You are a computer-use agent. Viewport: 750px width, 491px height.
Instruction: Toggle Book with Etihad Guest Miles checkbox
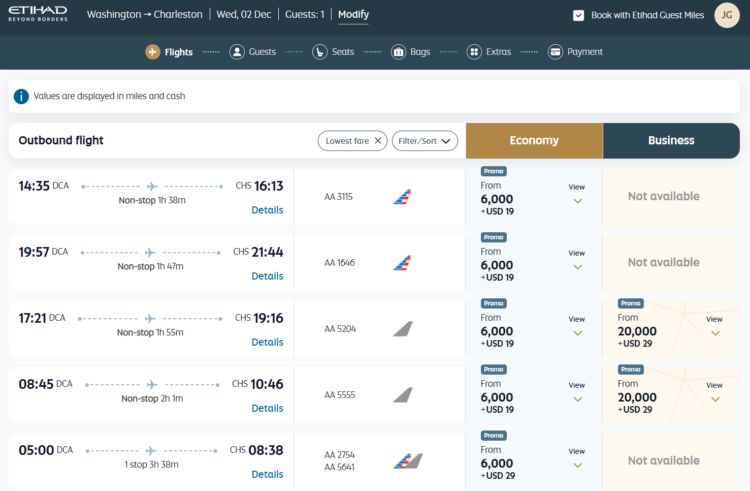click(578, 15)
